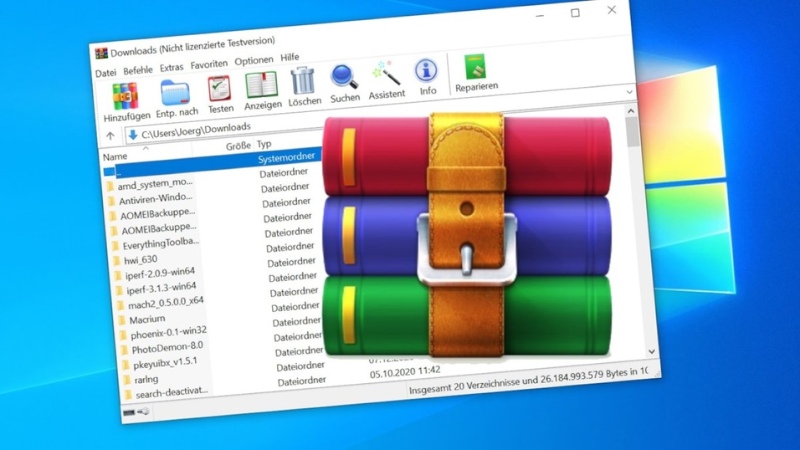Open the Favoriten menu
800x450 pixels.
click(209, 65)
